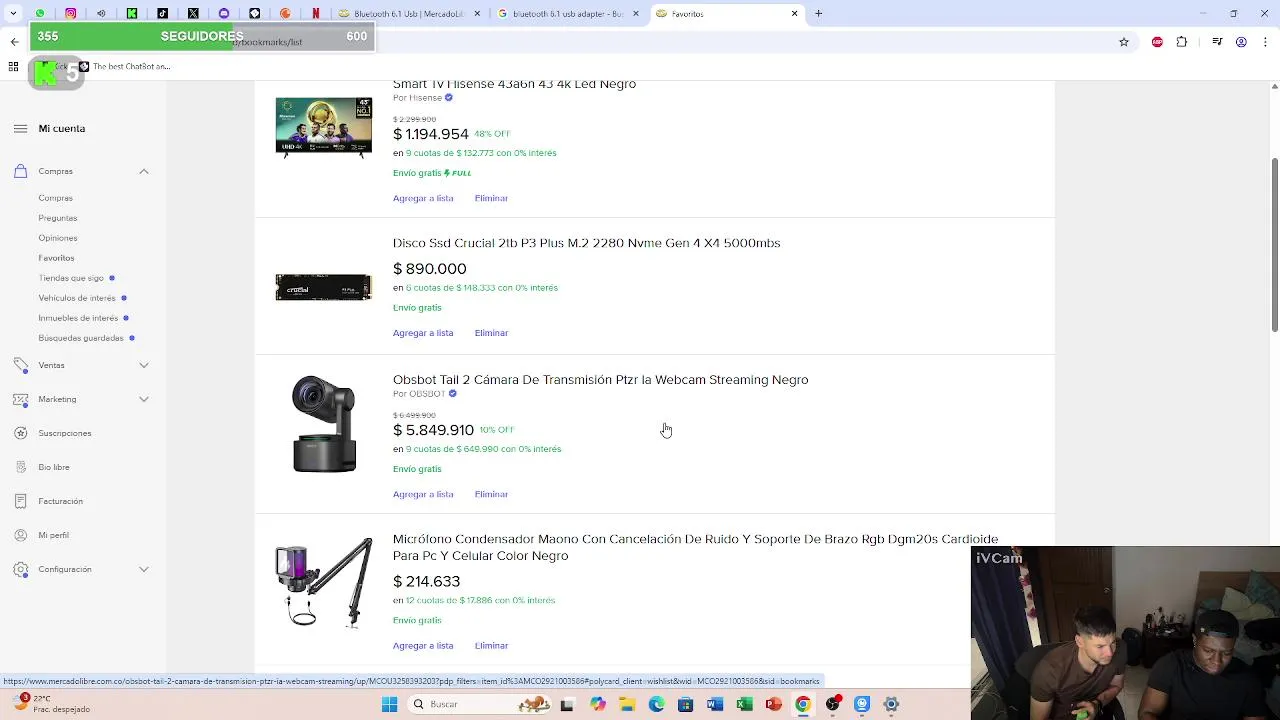Image resolution: width=1280 pixels, height=720 pixels.
Task: Open PowerPoint from the taskbar
Action: coord(773,704)
